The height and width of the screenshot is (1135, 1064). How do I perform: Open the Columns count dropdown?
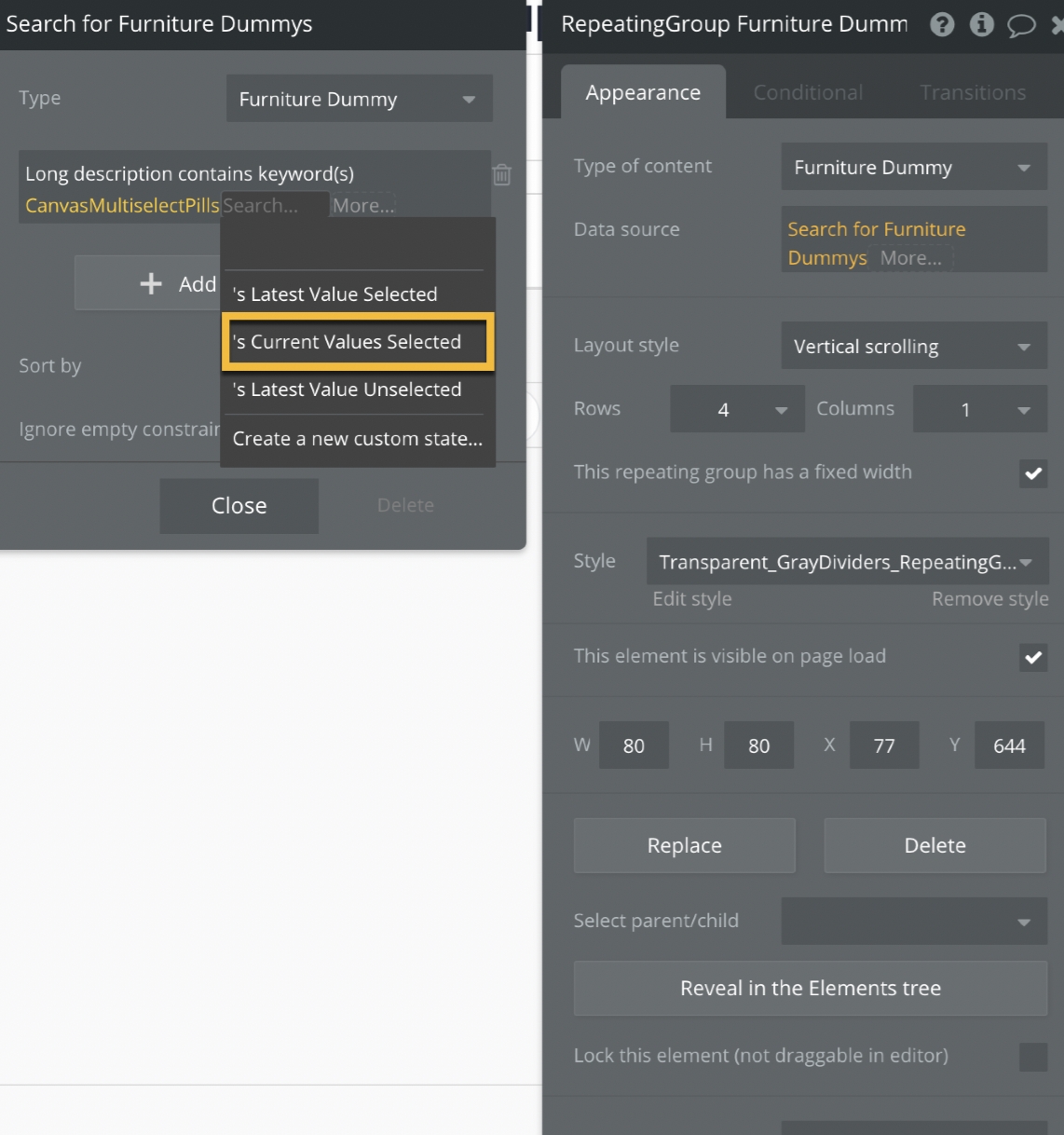coord(979,409)
